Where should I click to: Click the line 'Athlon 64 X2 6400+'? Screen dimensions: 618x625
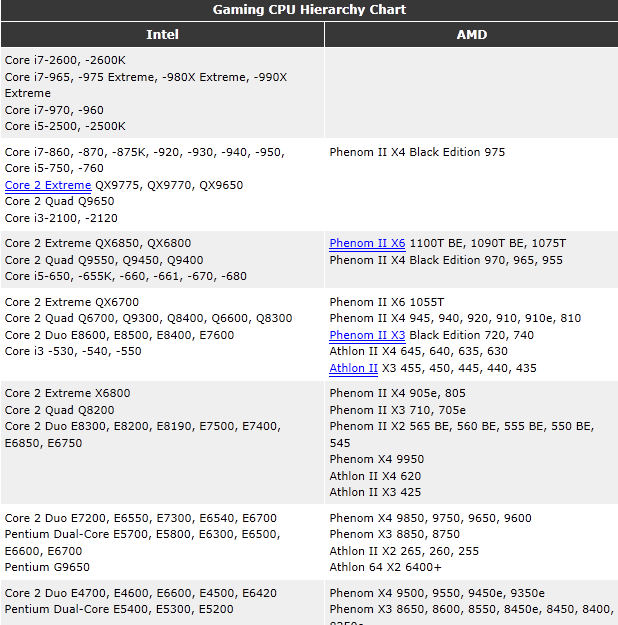click(x=386, y=567)
